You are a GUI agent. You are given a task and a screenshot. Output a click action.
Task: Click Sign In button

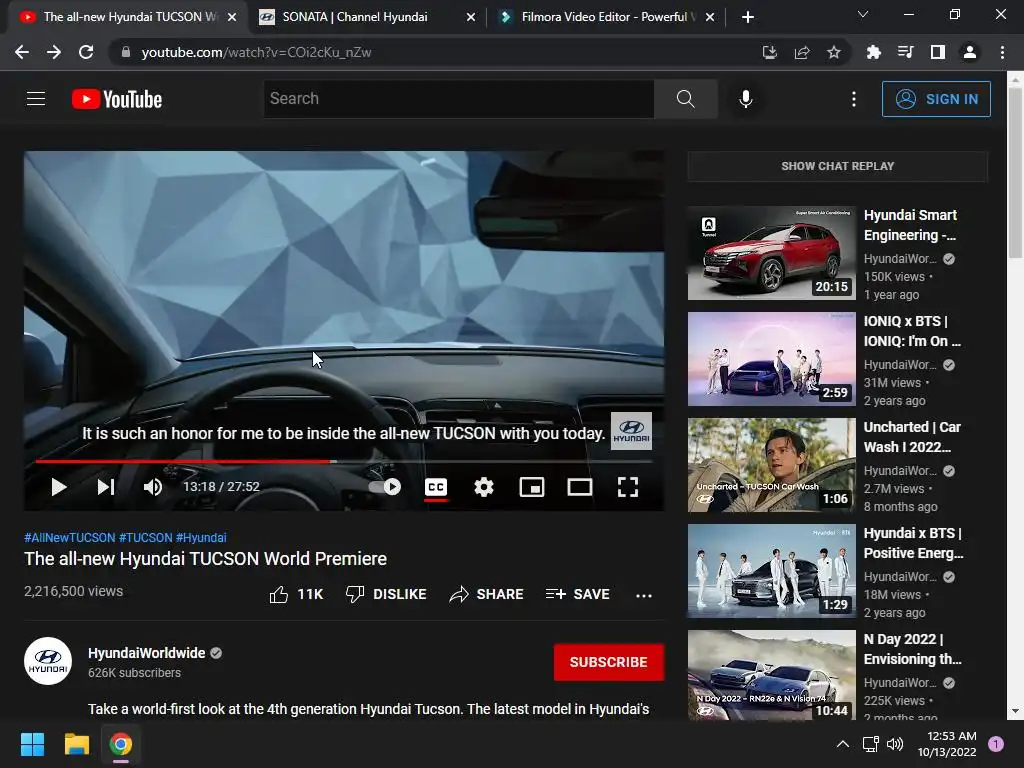click(936, 99)
